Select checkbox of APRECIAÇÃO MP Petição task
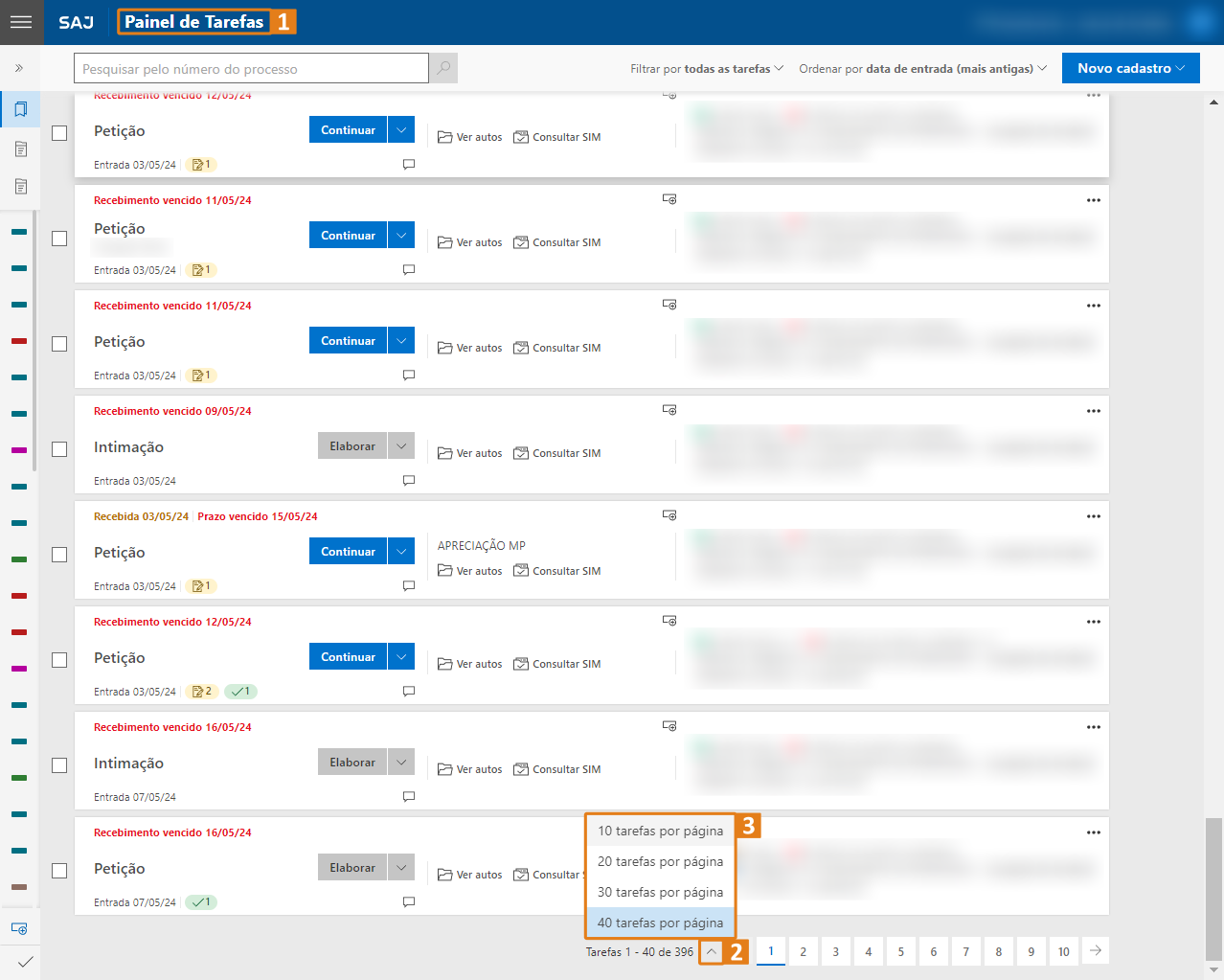Screen dimensions: 1224x980 [59, 555]
